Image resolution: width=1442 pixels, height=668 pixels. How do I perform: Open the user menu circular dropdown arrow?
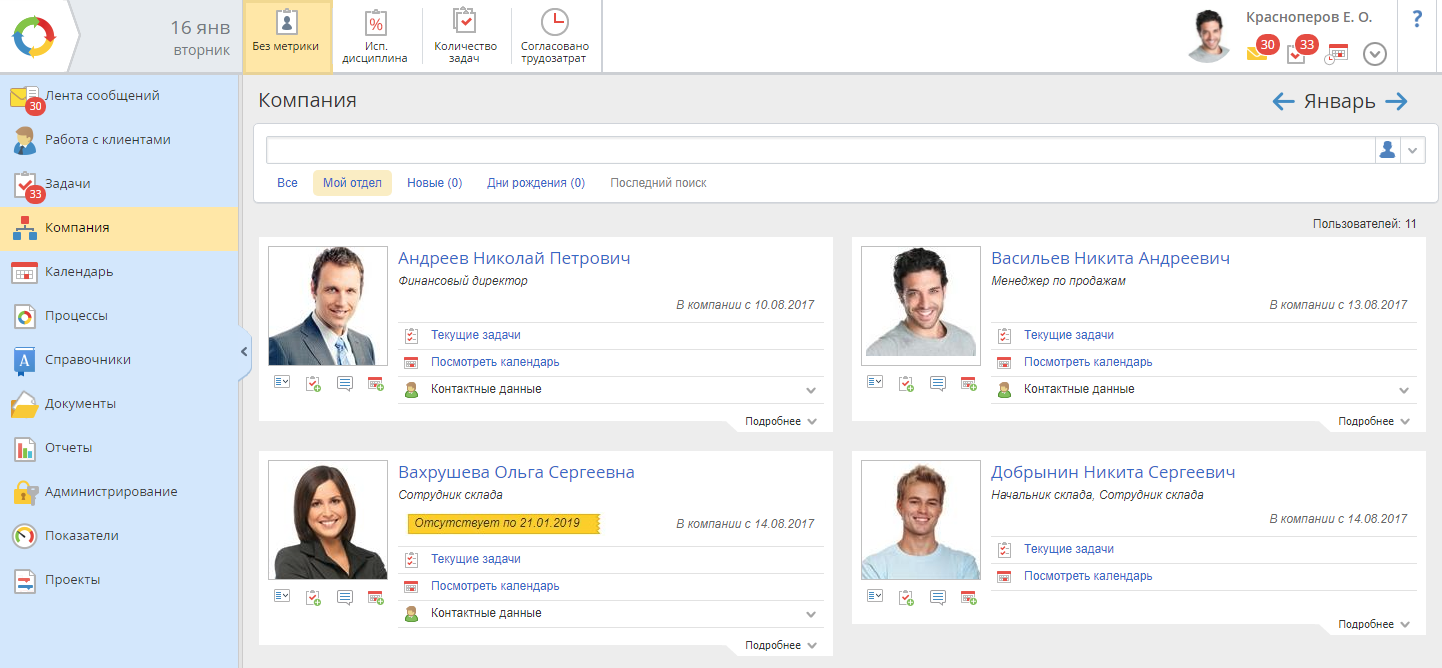coord(1375,54)
